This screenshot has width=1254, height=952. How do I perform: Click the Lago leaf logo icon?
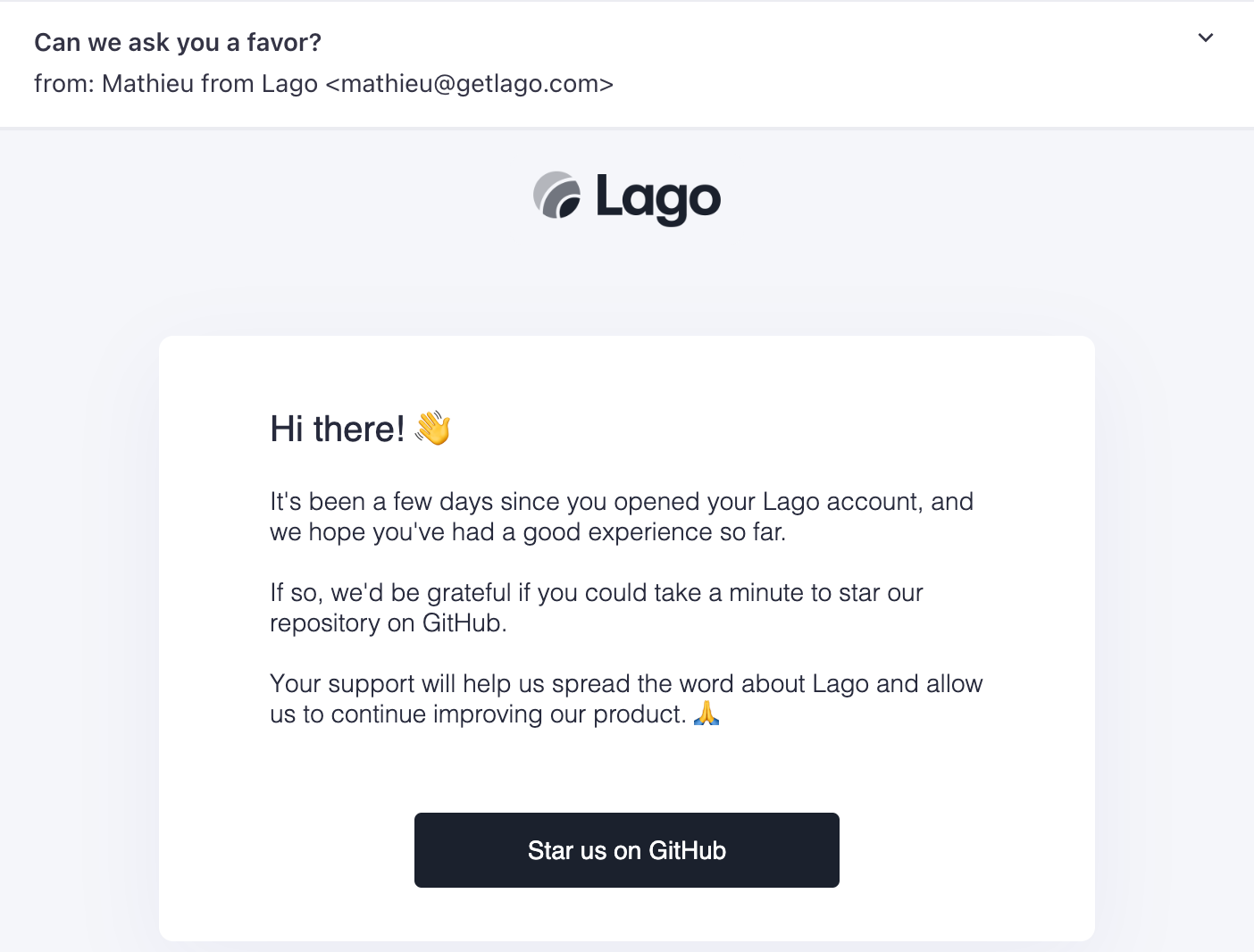pyautogui.click(x=557, y=196)
